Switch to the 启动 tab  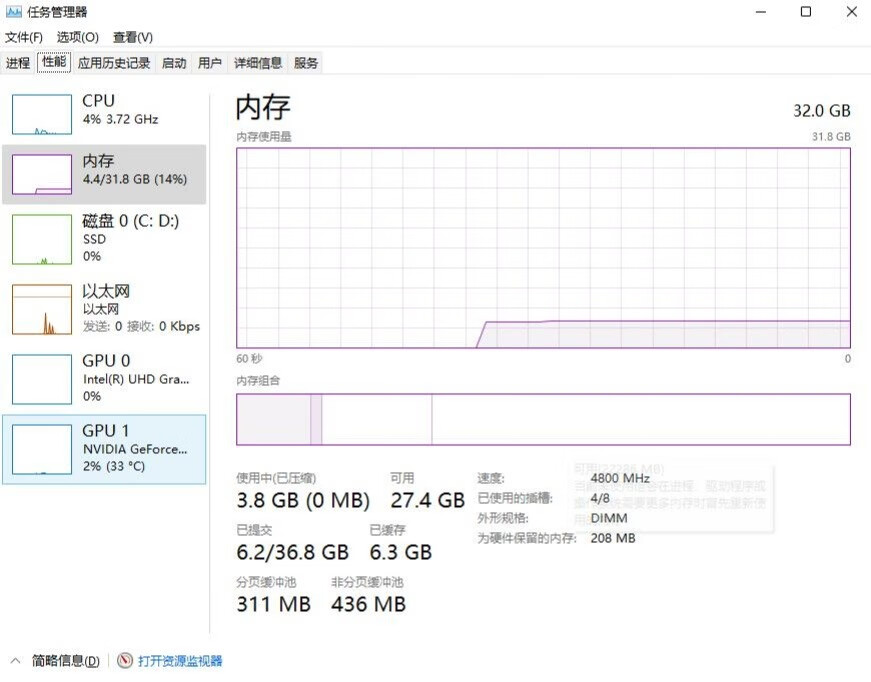pyautogui.click(x=174, y=63)
